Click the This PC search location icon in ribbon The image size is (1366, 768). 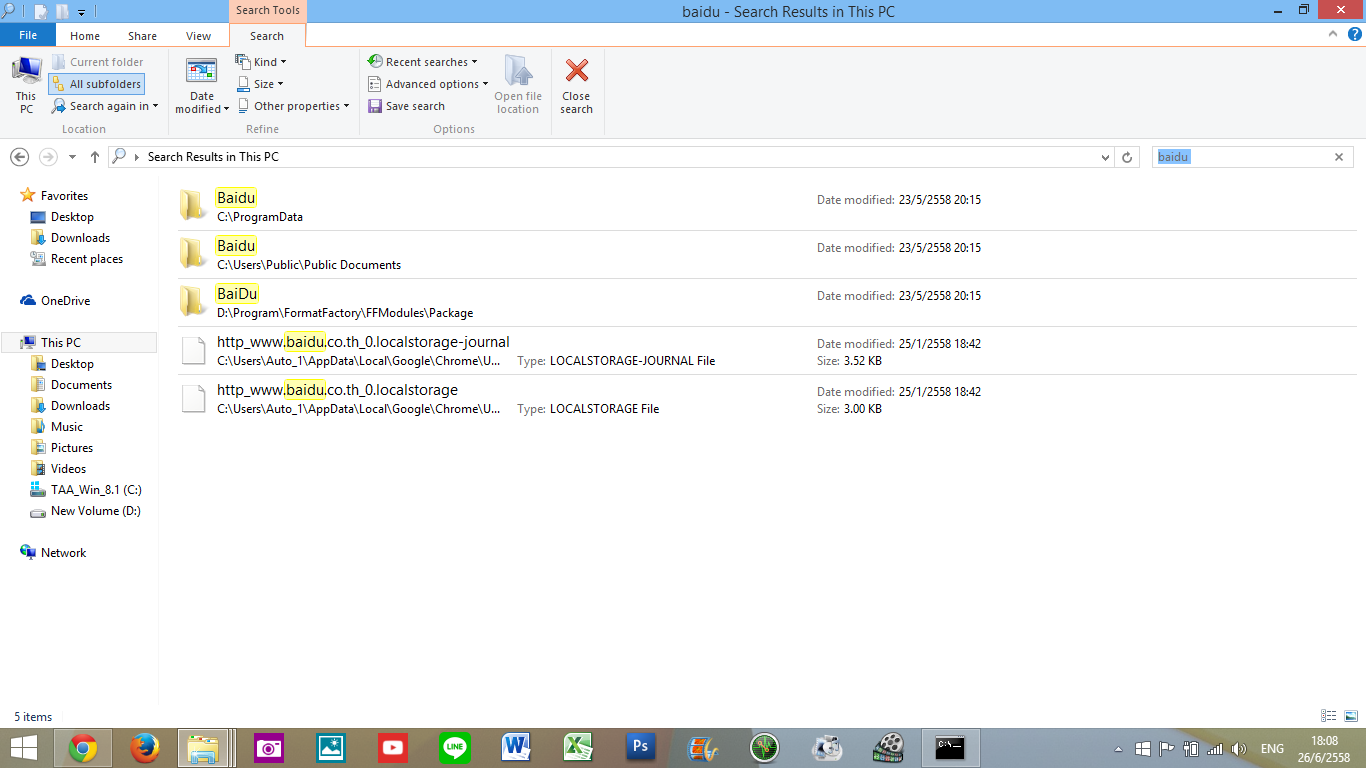[x=26, y=85]
